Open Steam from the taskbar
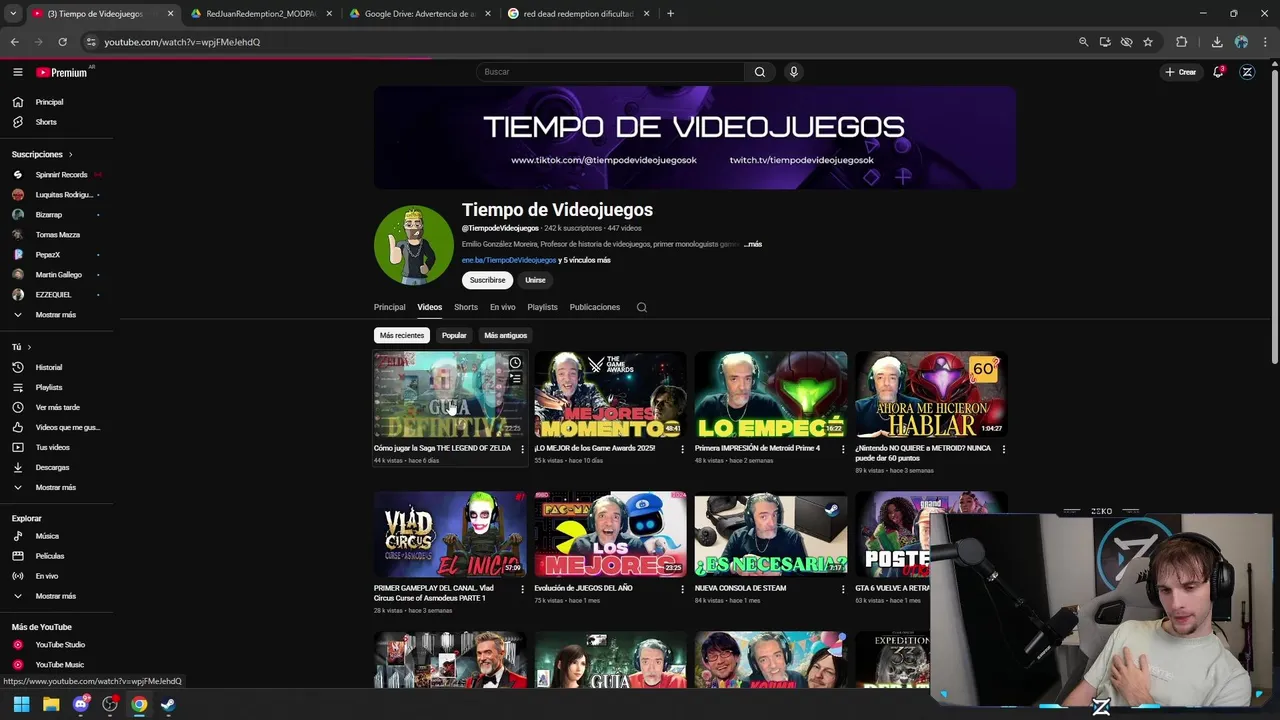Viewport: 1280px width, 720px height. 168,704
